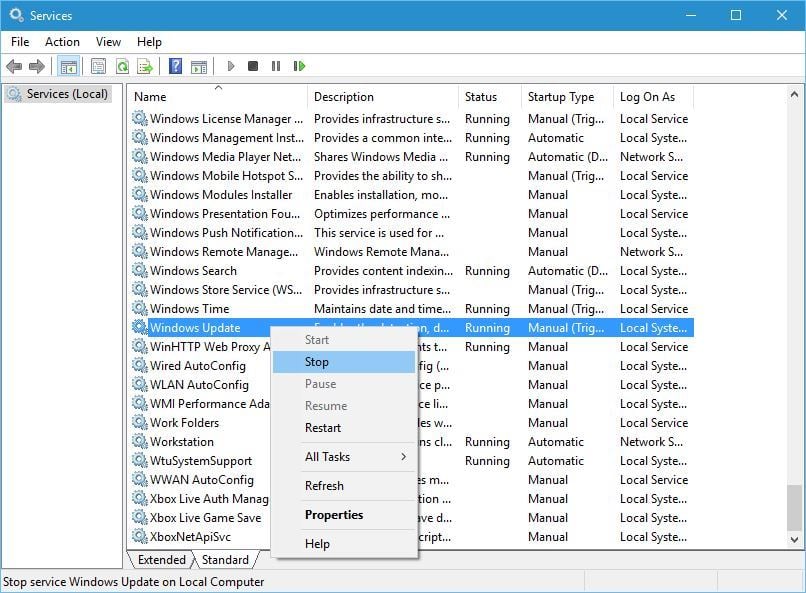Expand the All Tasks submenu
This screenshot has height=593, width=806.
pyautogui.click(x=344, y=456)
